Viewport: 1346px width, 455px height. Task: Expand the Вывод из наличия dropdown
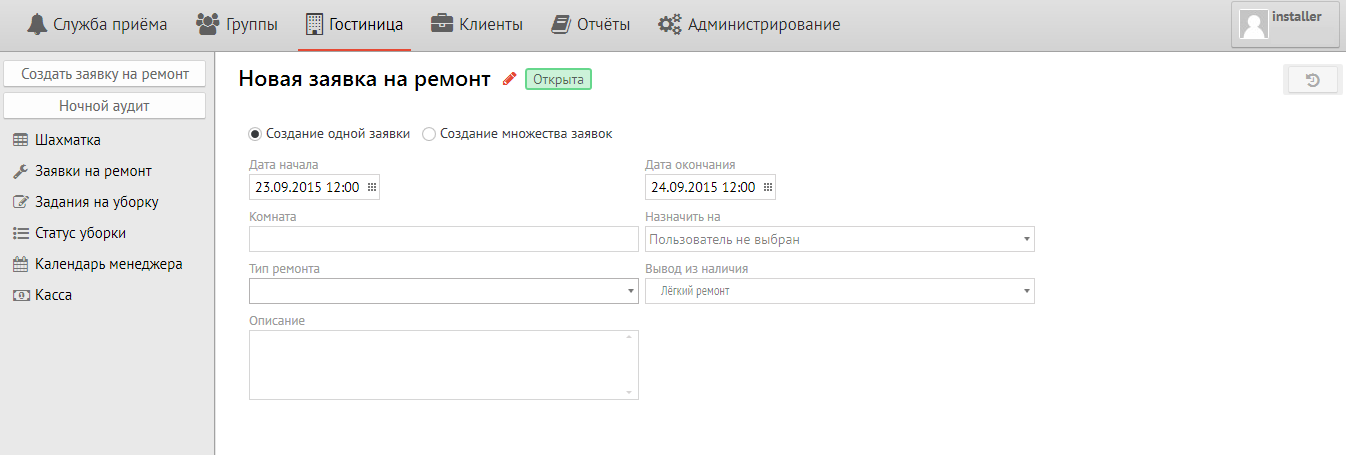[x=1027, y=291]
